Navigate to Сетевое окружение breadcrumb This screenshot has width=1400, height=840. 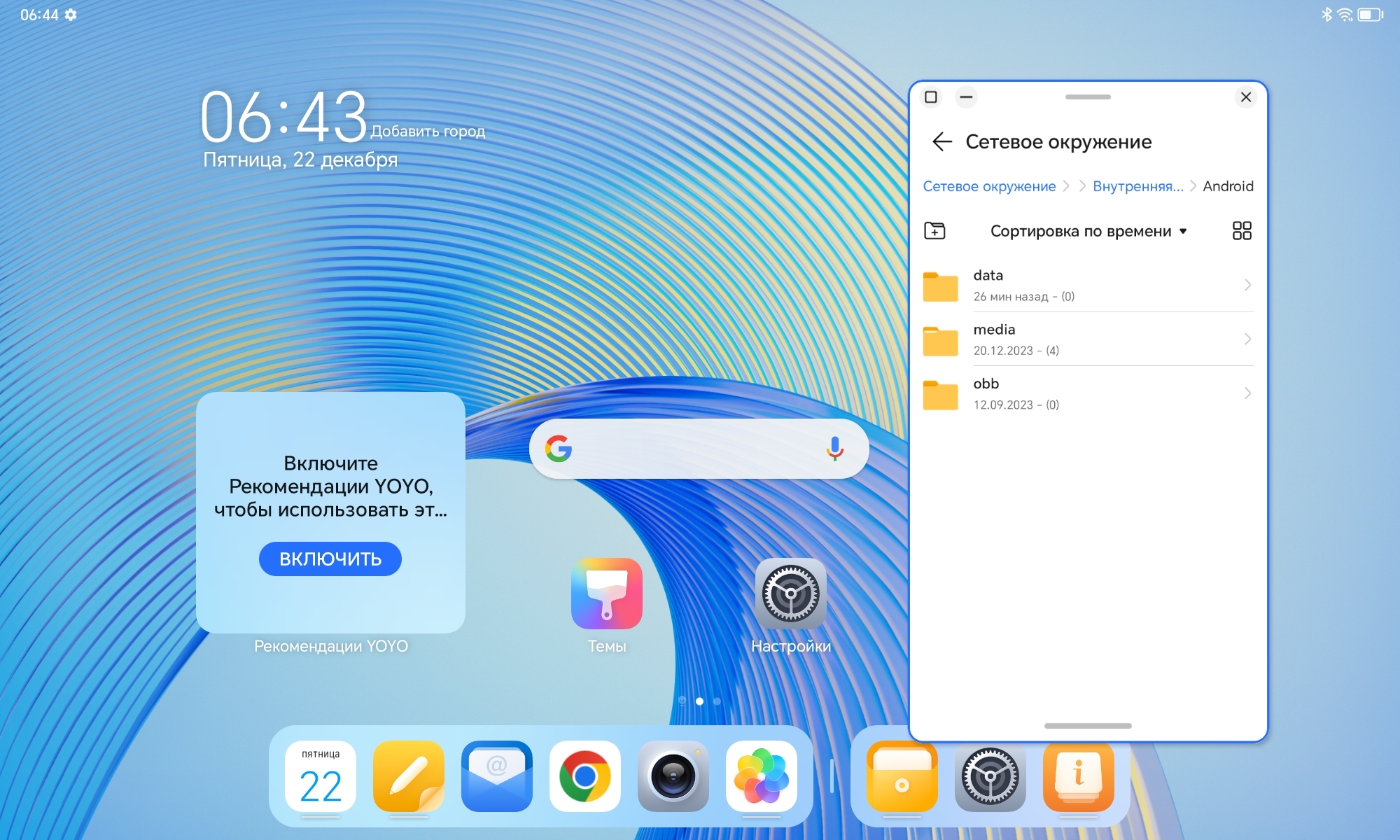coord(988,186)
